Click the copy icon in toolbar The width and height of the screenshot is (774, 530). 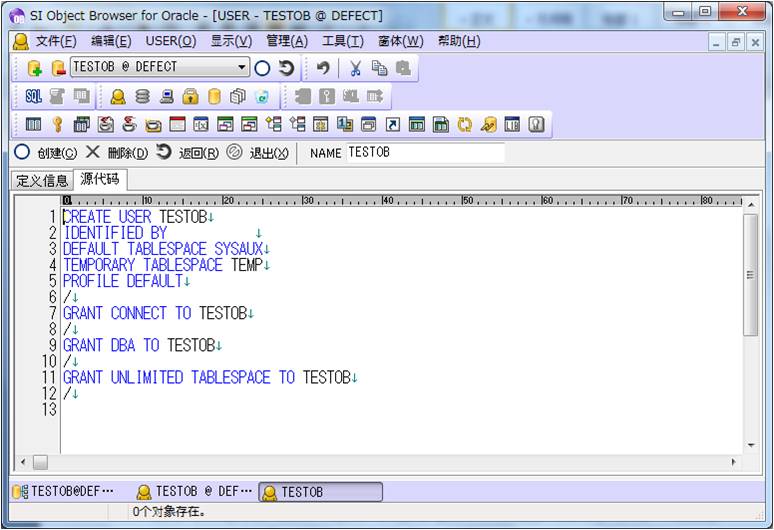379,68
